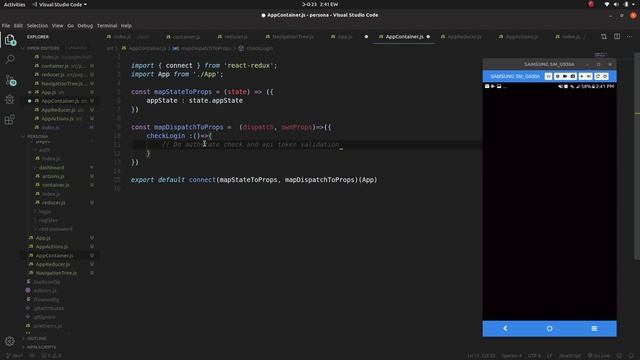Click unsaved dot on AppContainer.js tab
Image resolution: width=640 pixels, height=360 pixels.
428,37
